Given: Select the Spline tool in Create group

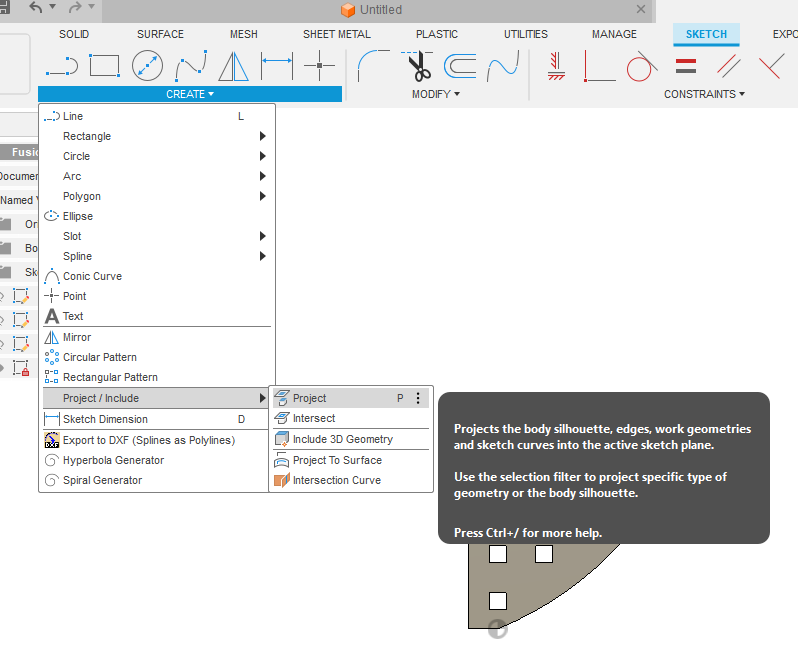Looking at the screenshot, I should tap(191, 66).
